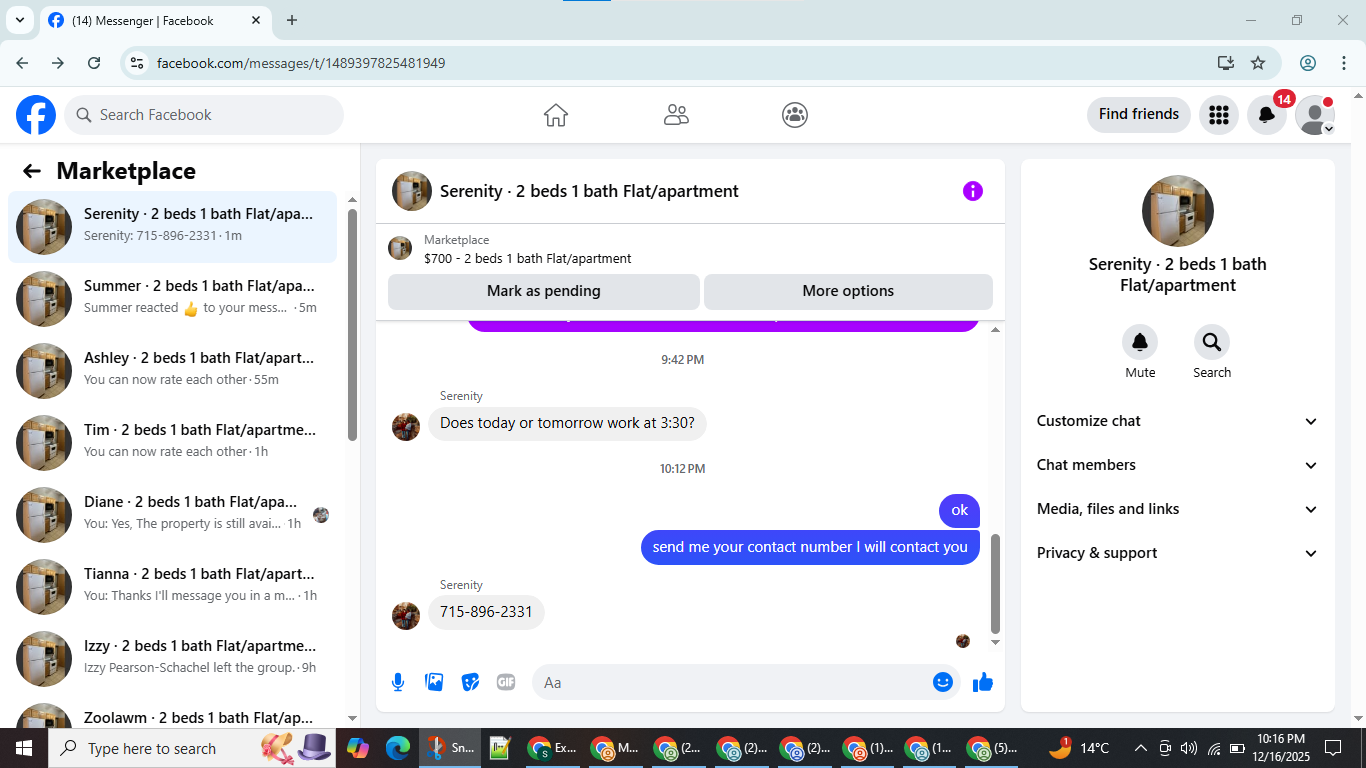Expand the Chat members section
The image size is (1366, 768).
click(1178, 465)
